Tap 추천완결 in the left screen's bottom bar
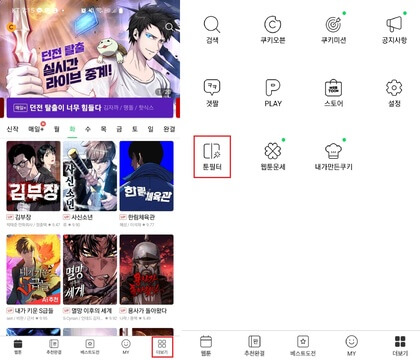This screenshot has height=360, width=420. [54, 346]
